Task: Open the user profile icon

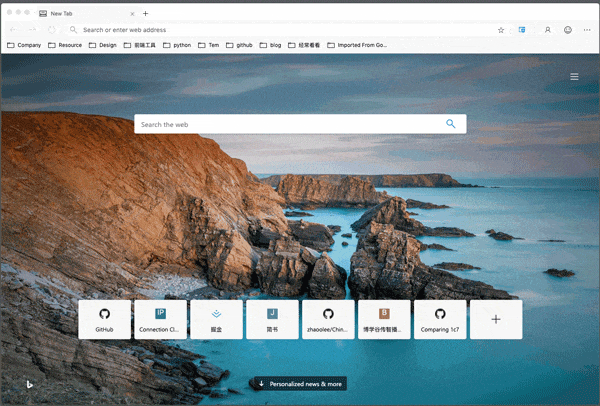Action: pyautogui.click(x=548, y=30)
